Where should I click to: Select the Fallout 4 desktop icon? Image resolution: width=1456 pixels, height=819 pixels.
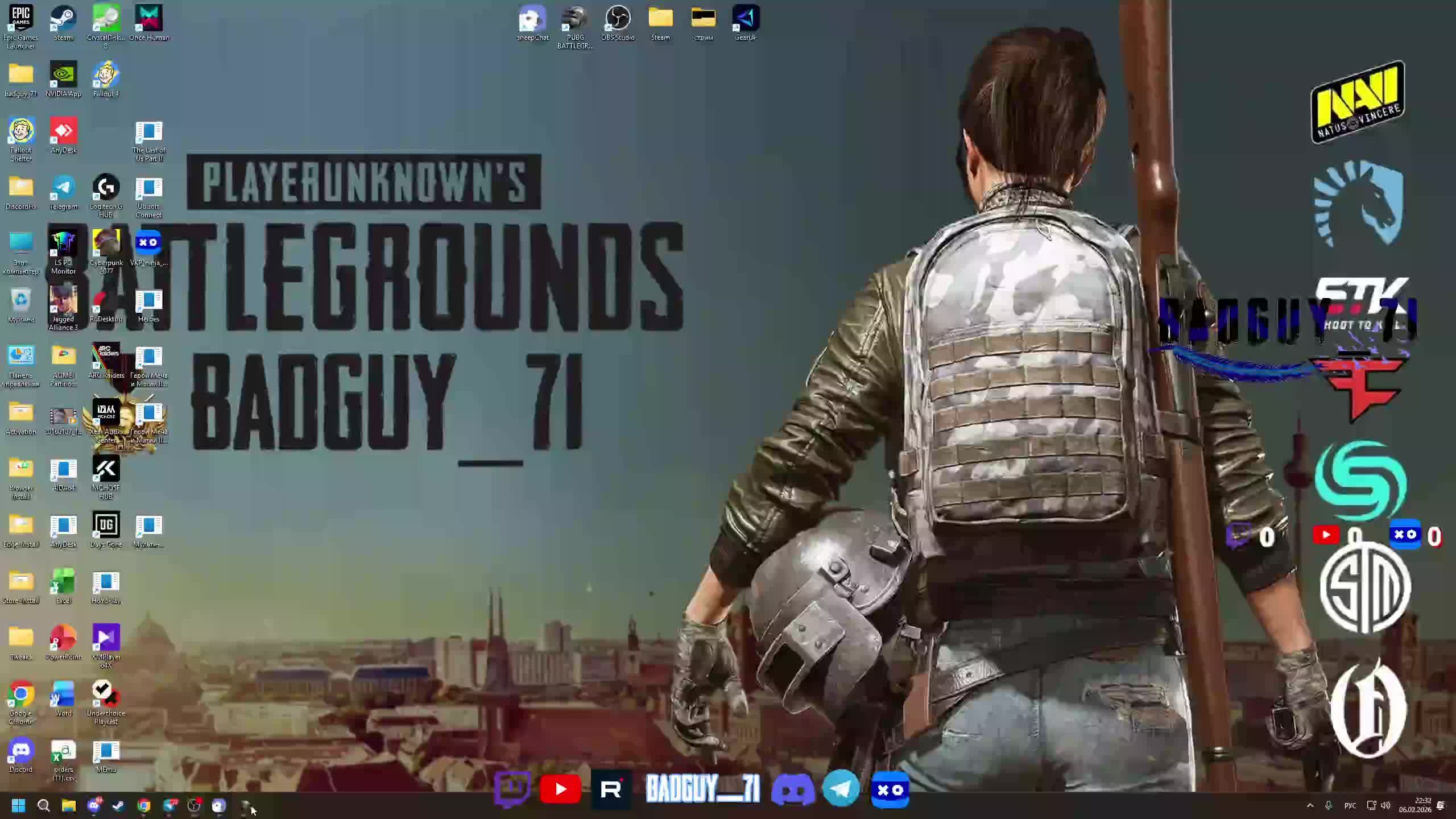pos(106,75)
